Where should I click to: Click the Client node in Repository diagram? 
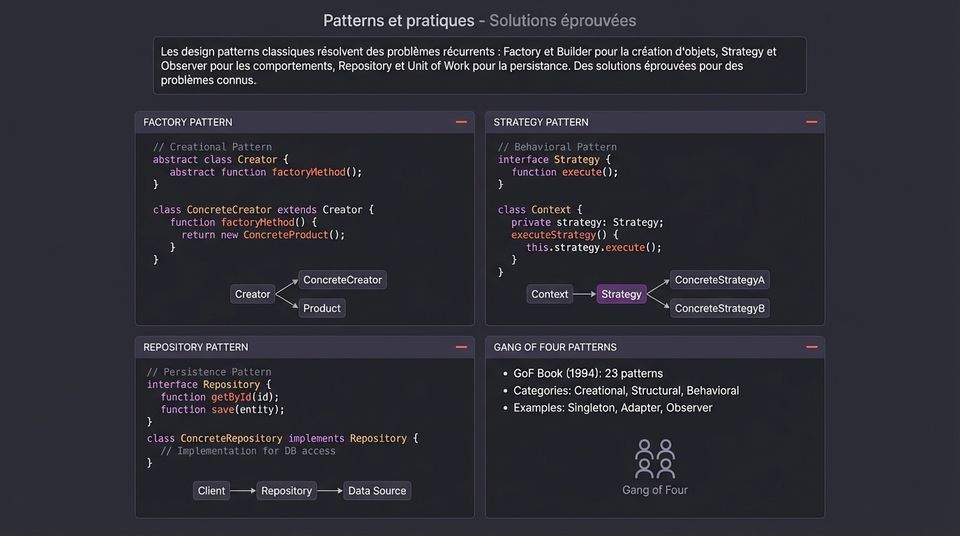[211, 491]
